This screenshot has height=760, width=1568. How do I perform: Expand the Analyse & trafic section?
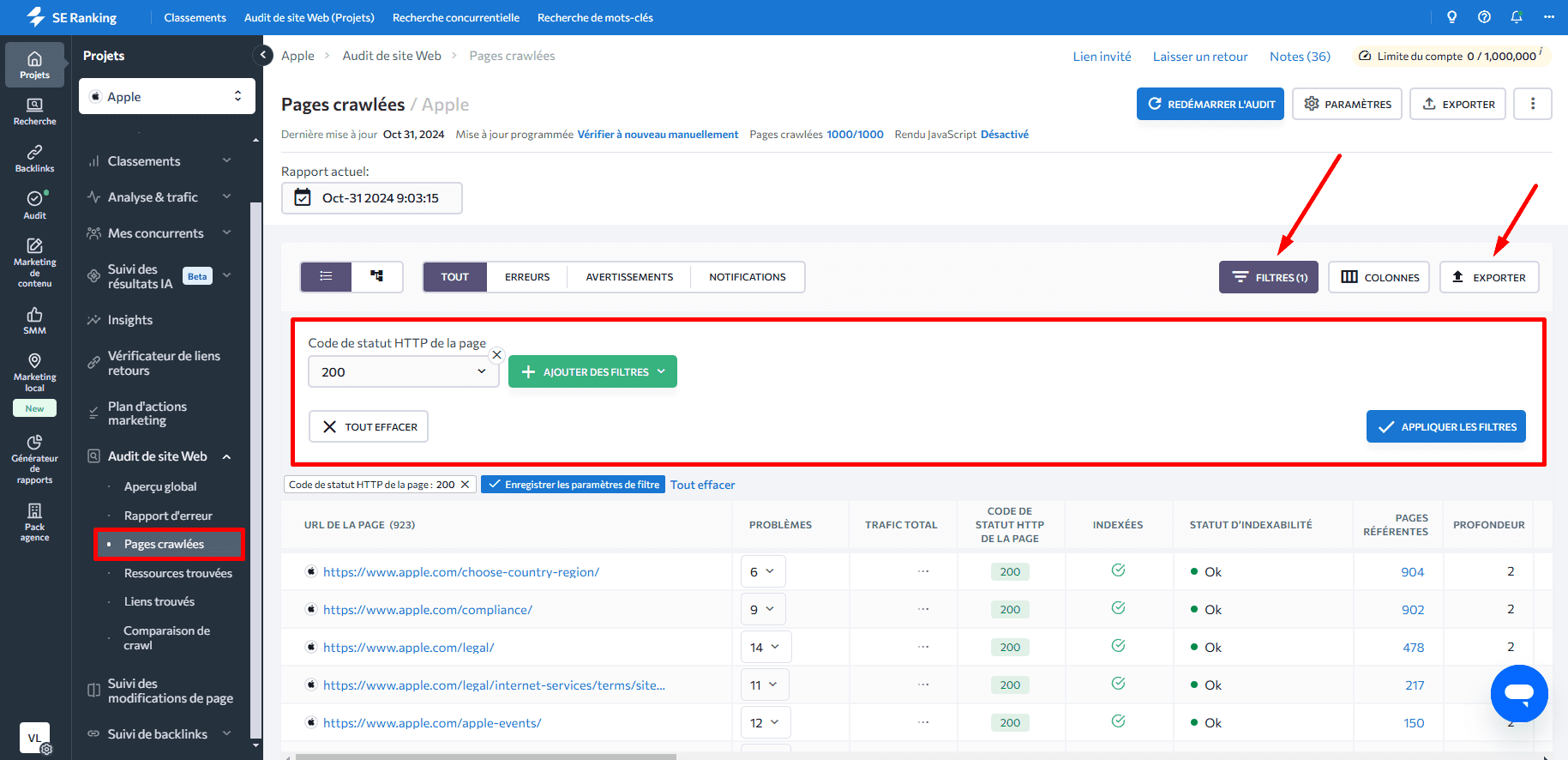coord(227,196)
